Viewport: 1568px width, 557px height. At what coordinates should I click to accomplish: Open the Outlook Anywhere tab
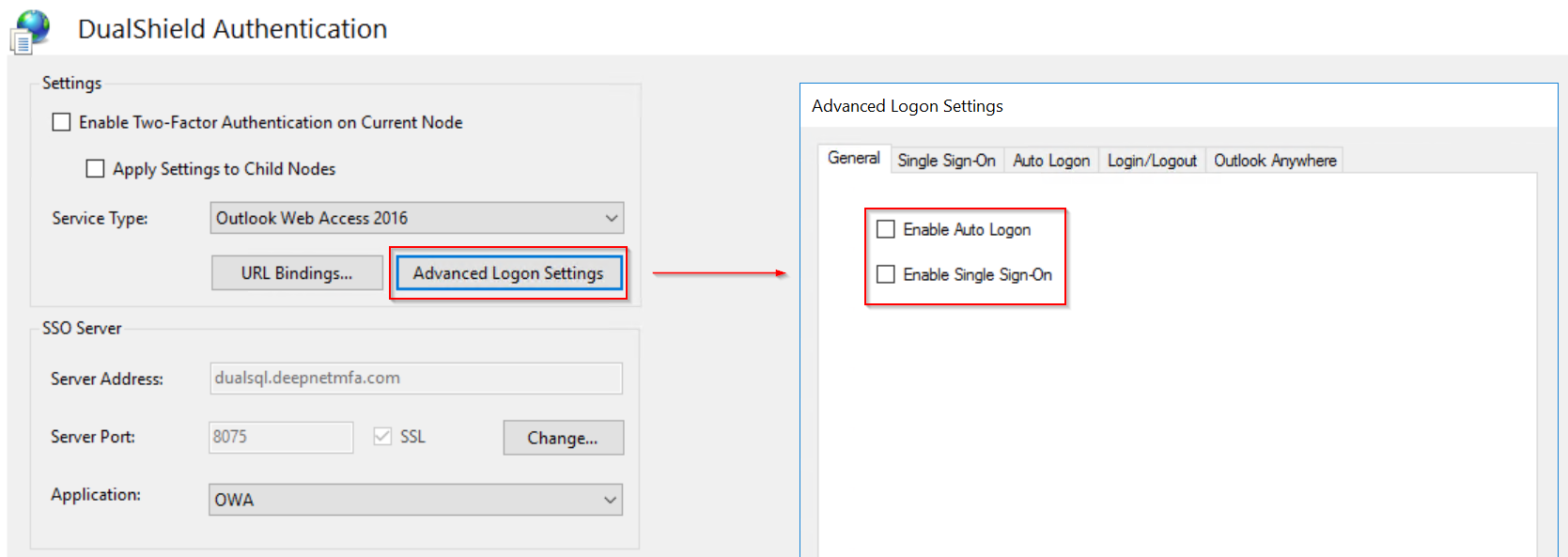[x=1275, y=161]
